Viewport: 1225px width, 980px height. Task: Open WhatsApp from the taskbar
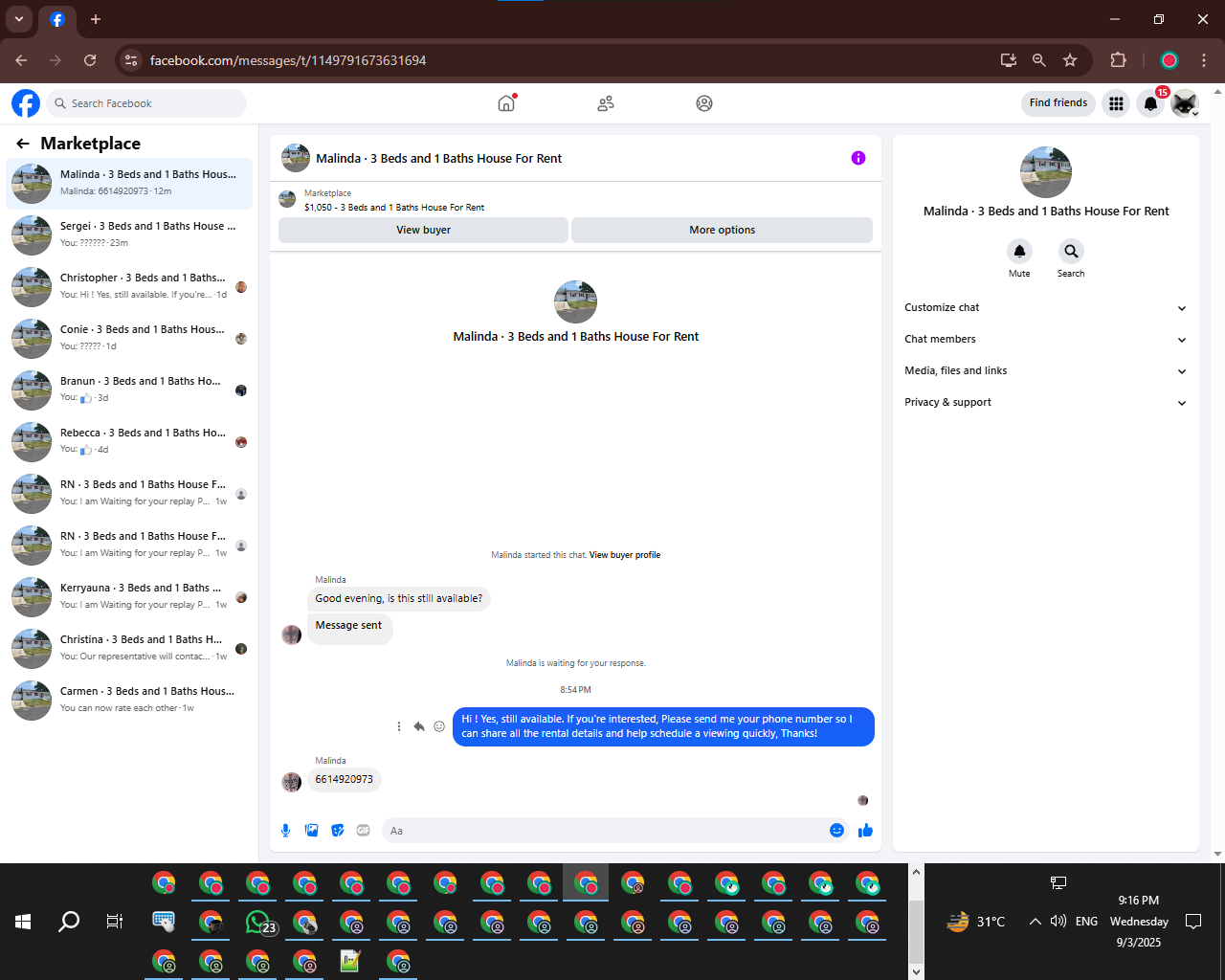(258, 923)
